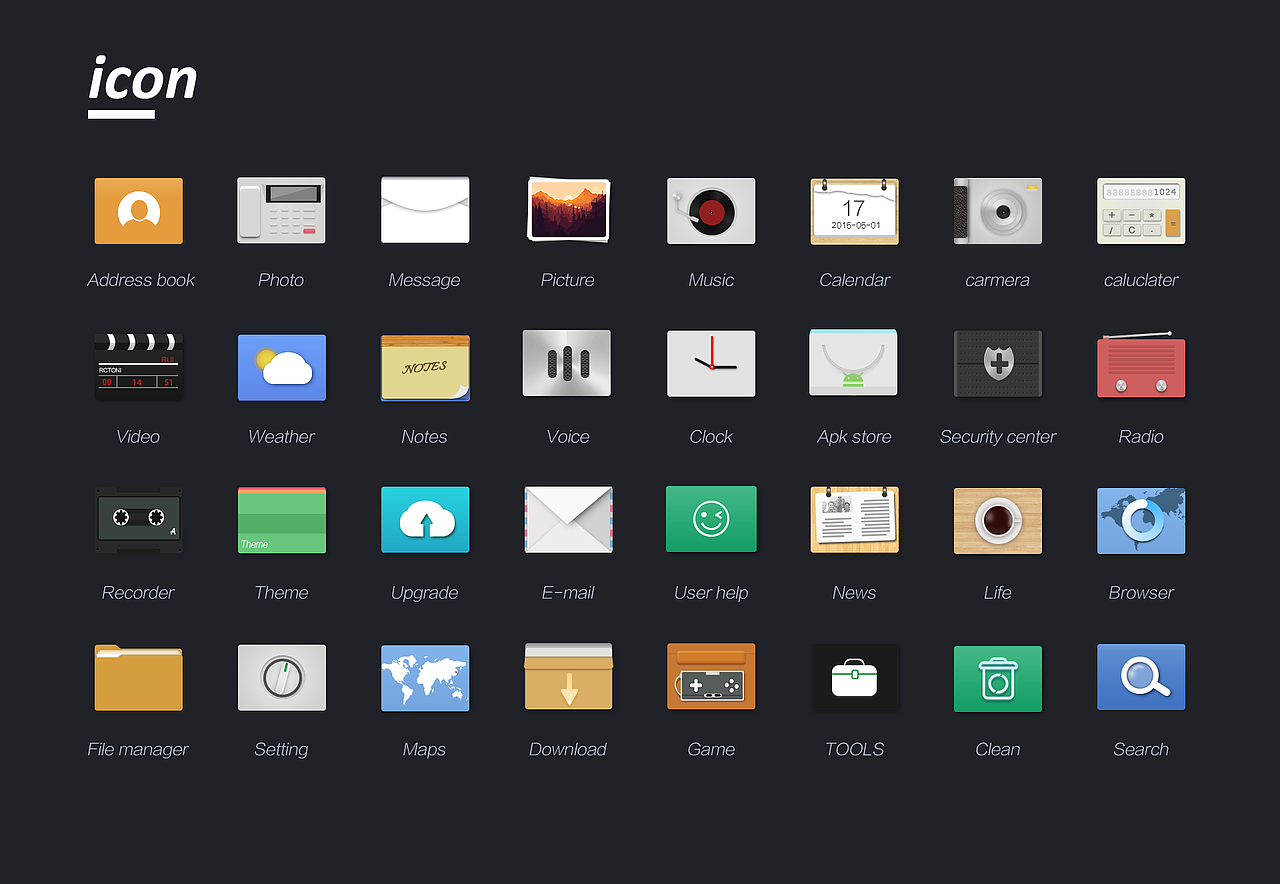Click the "Photo" label text
Image resolution: width=1280 pixels, height=884 pixels.
[x=281, y=280]
